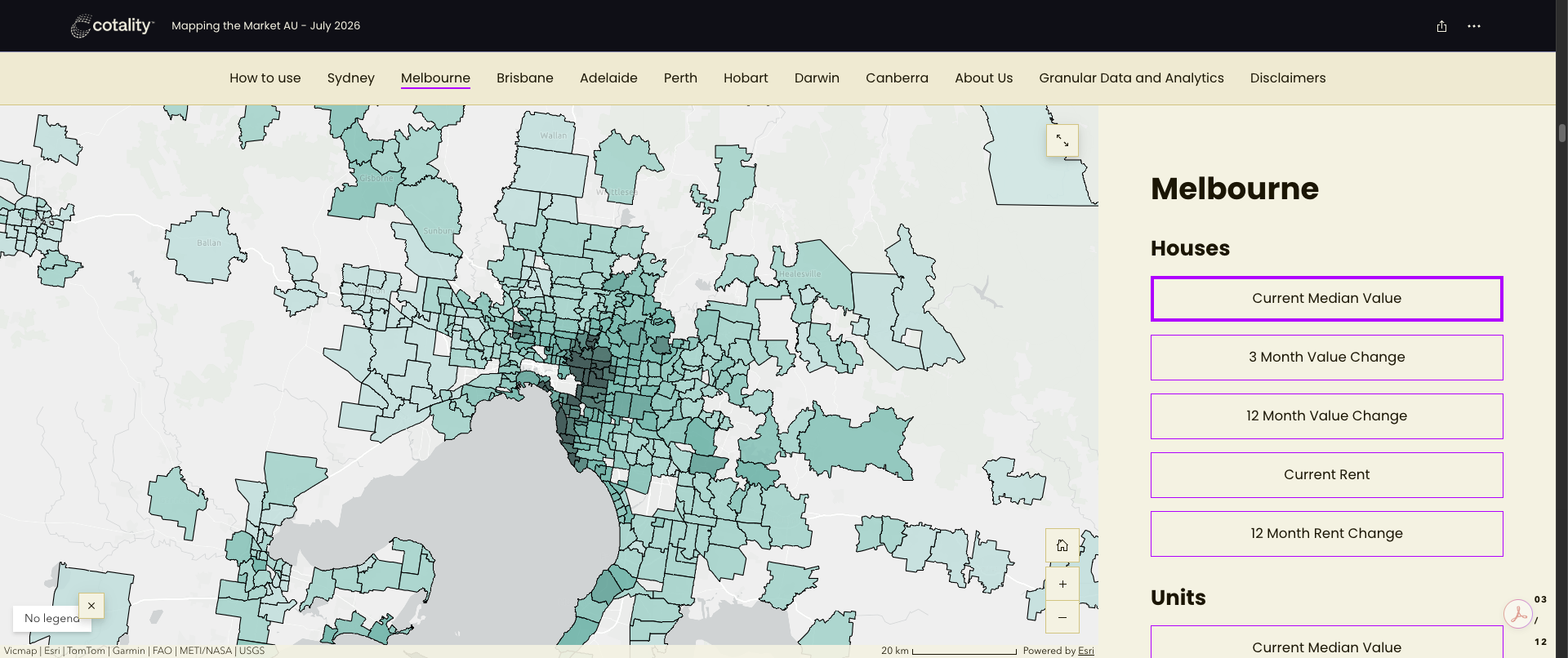Screen dimensions: 1568x658
Task: Show Houses 3 Month Value Change
Action: (1327, 358)
